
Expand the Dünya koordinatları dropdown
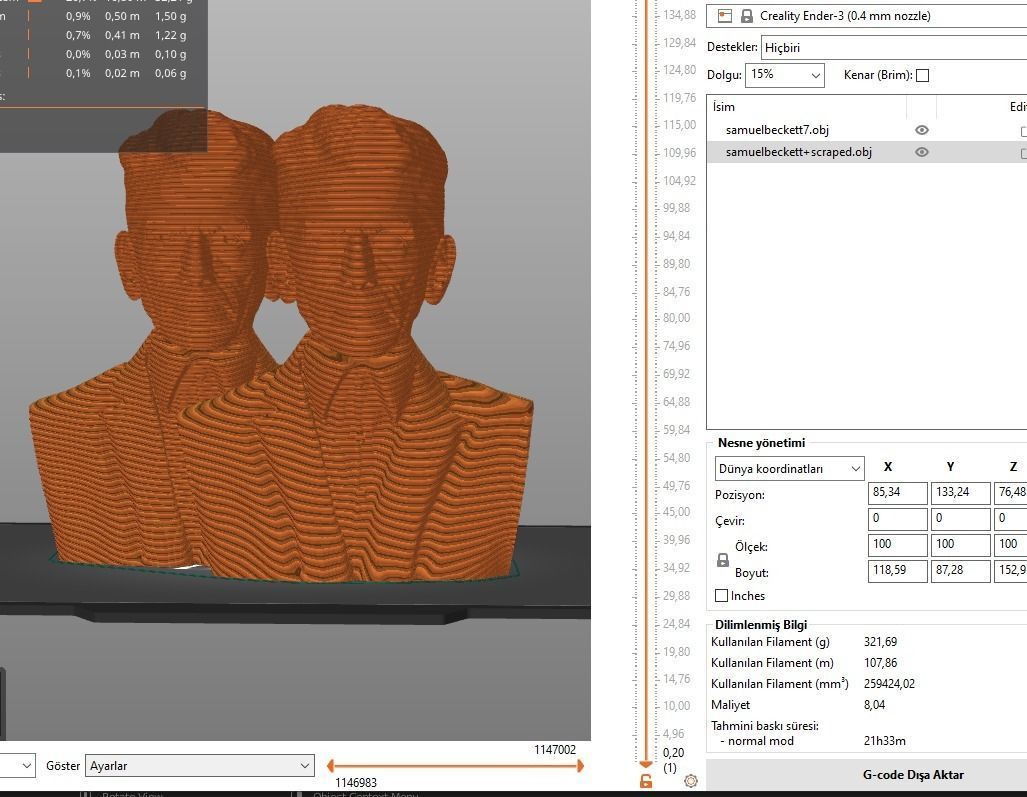coord(789,469)
